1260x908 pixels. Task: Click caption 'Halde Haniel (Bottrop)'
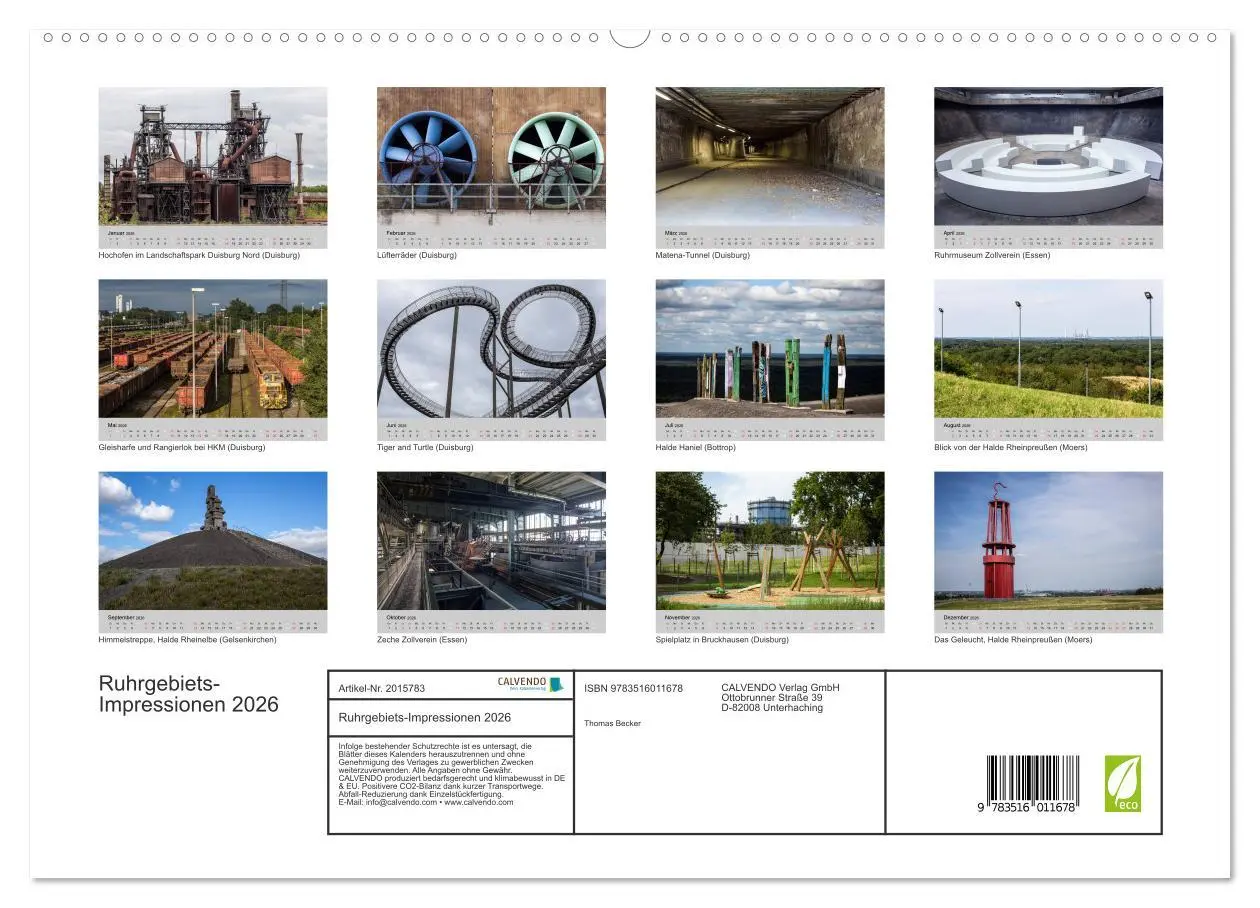(696, 447)
